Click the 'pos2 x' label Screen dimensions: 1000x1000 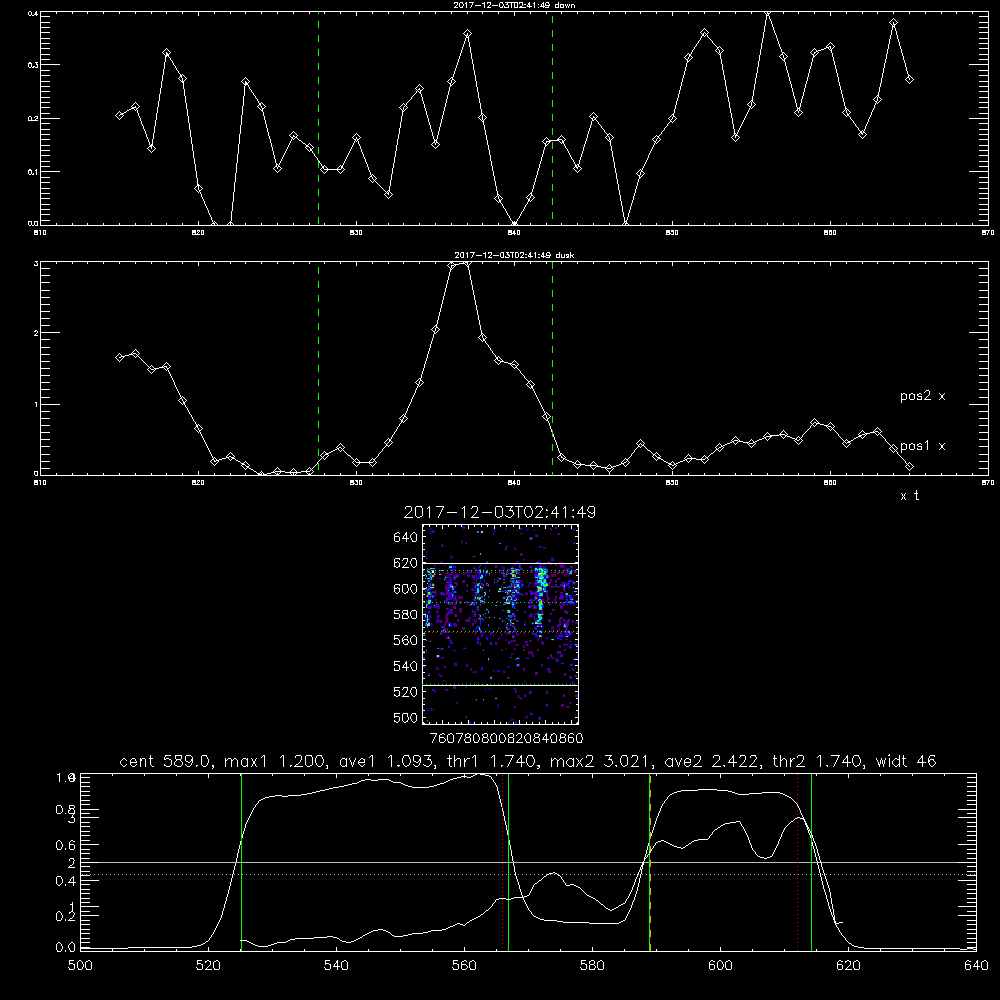pos(922,396)
